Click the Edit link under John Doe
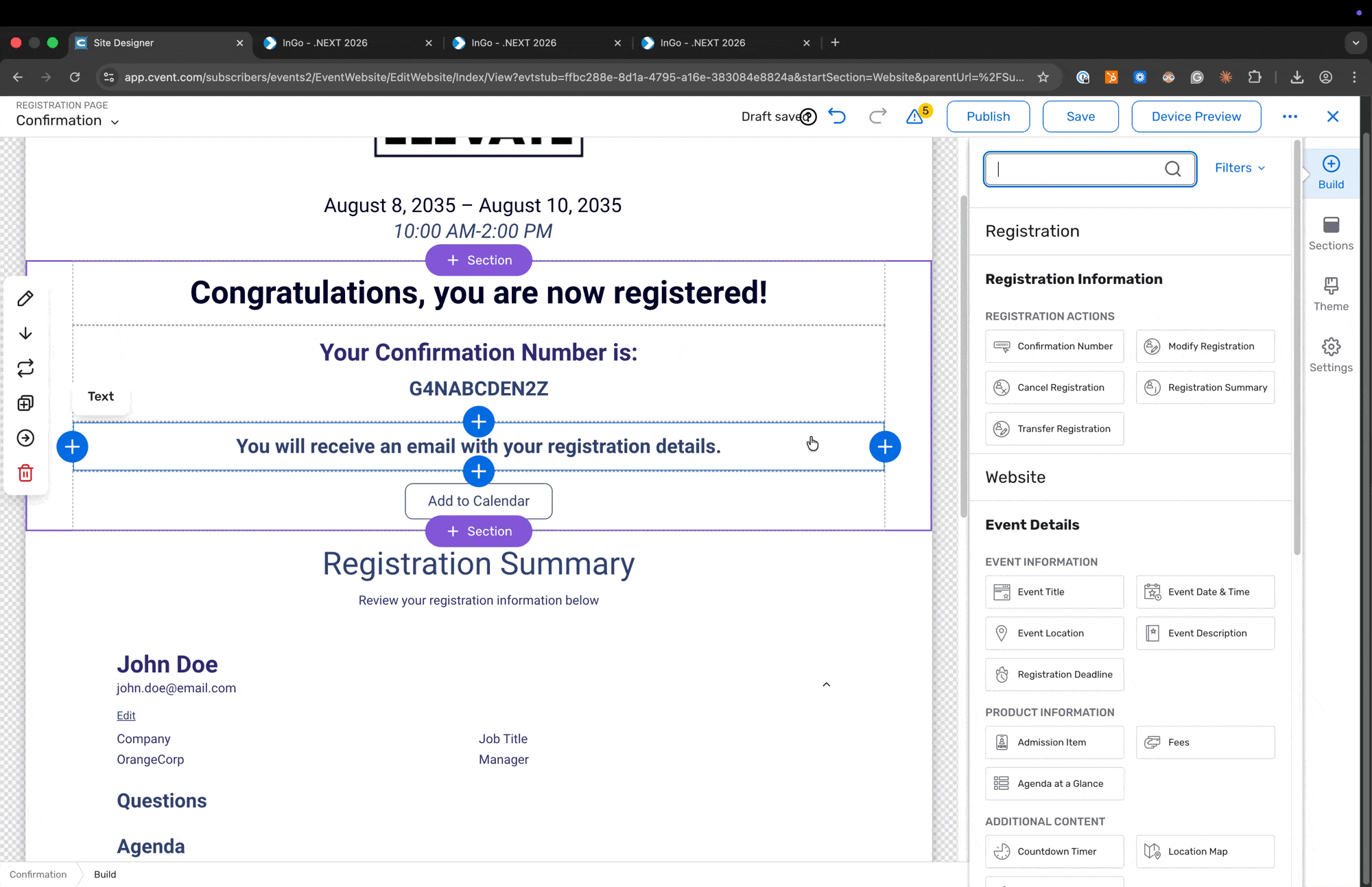The image size is (1372, 887). (x=126, y=715)
